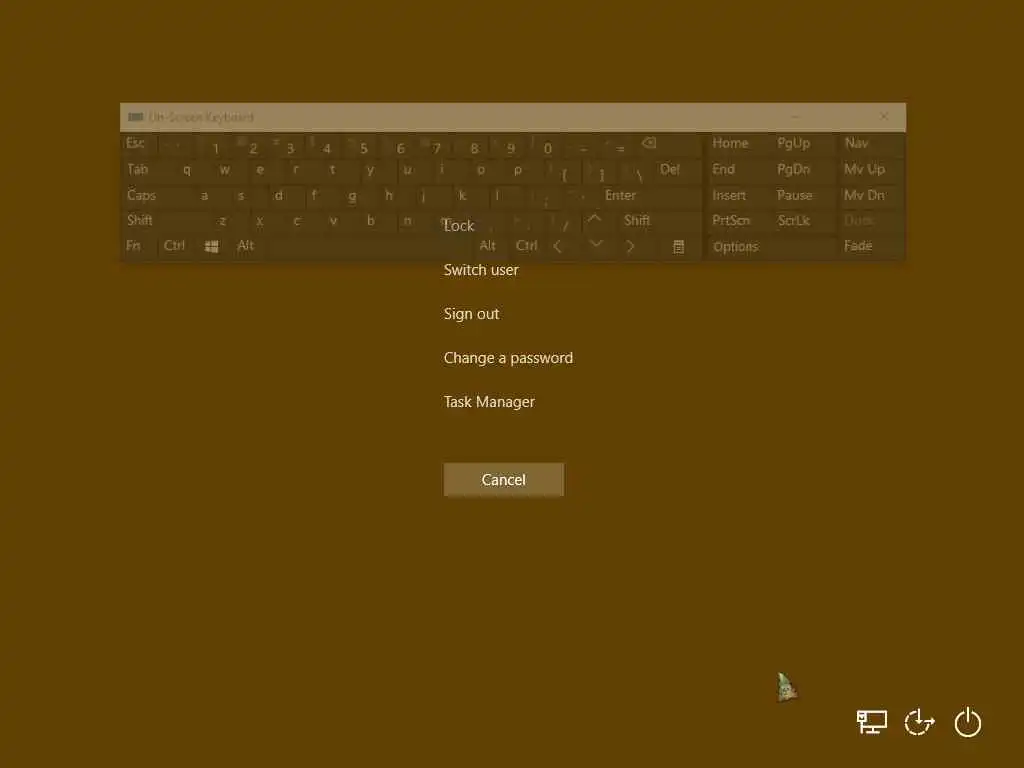Click the right Ctrl key near arrow keys
Screen dimensions: 1024x768
(526, 246)
